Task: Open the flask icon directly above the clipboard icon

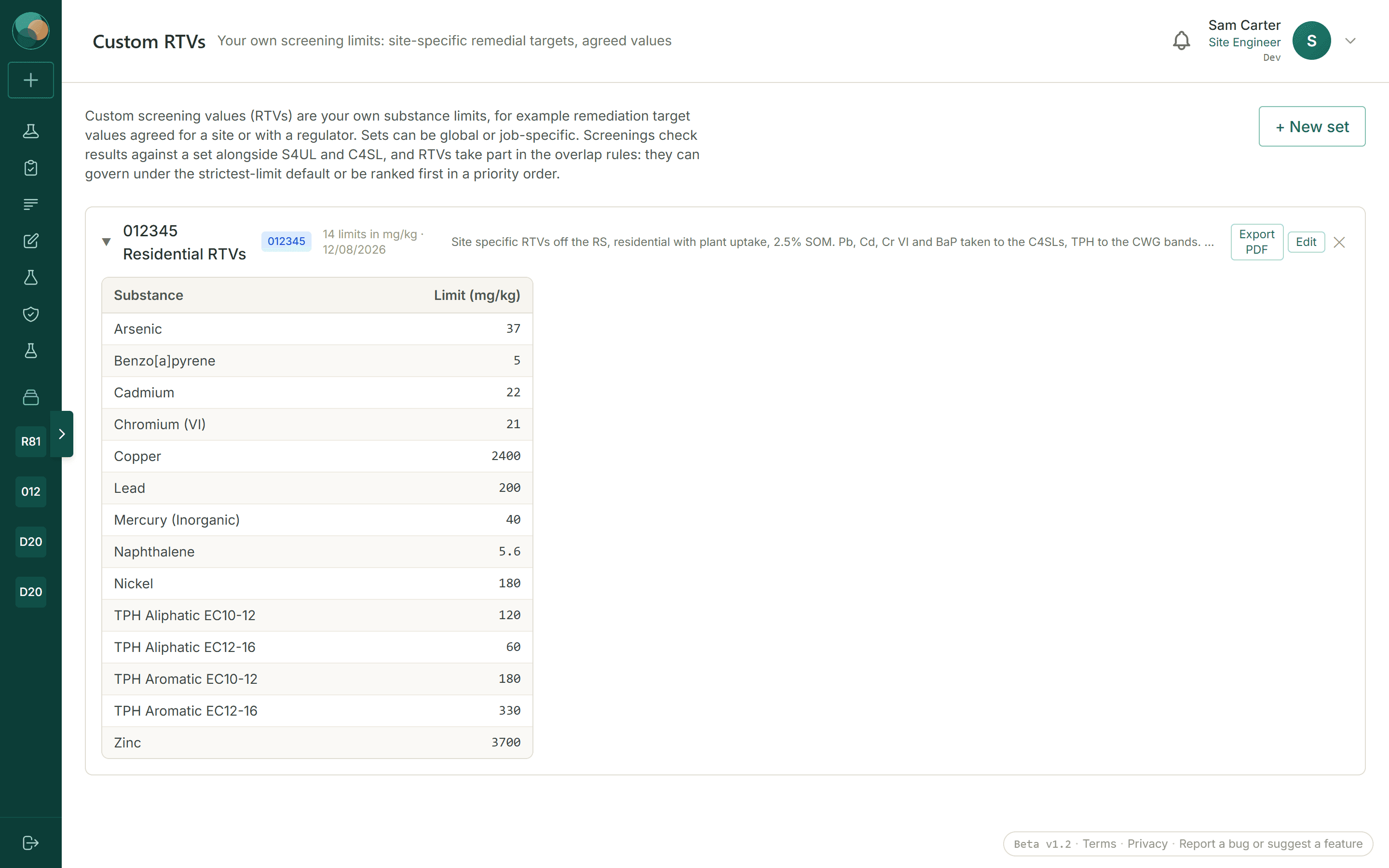Action: pyautogui.click(x=30, y=132)
